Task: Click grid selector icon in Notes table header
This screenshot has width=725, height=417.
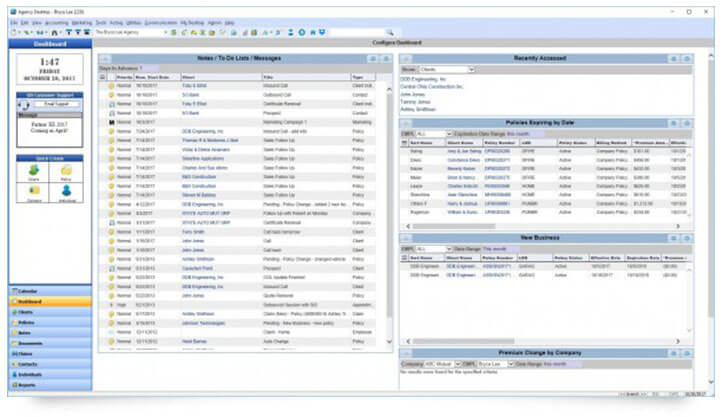Action: click(x=103, y=77)
